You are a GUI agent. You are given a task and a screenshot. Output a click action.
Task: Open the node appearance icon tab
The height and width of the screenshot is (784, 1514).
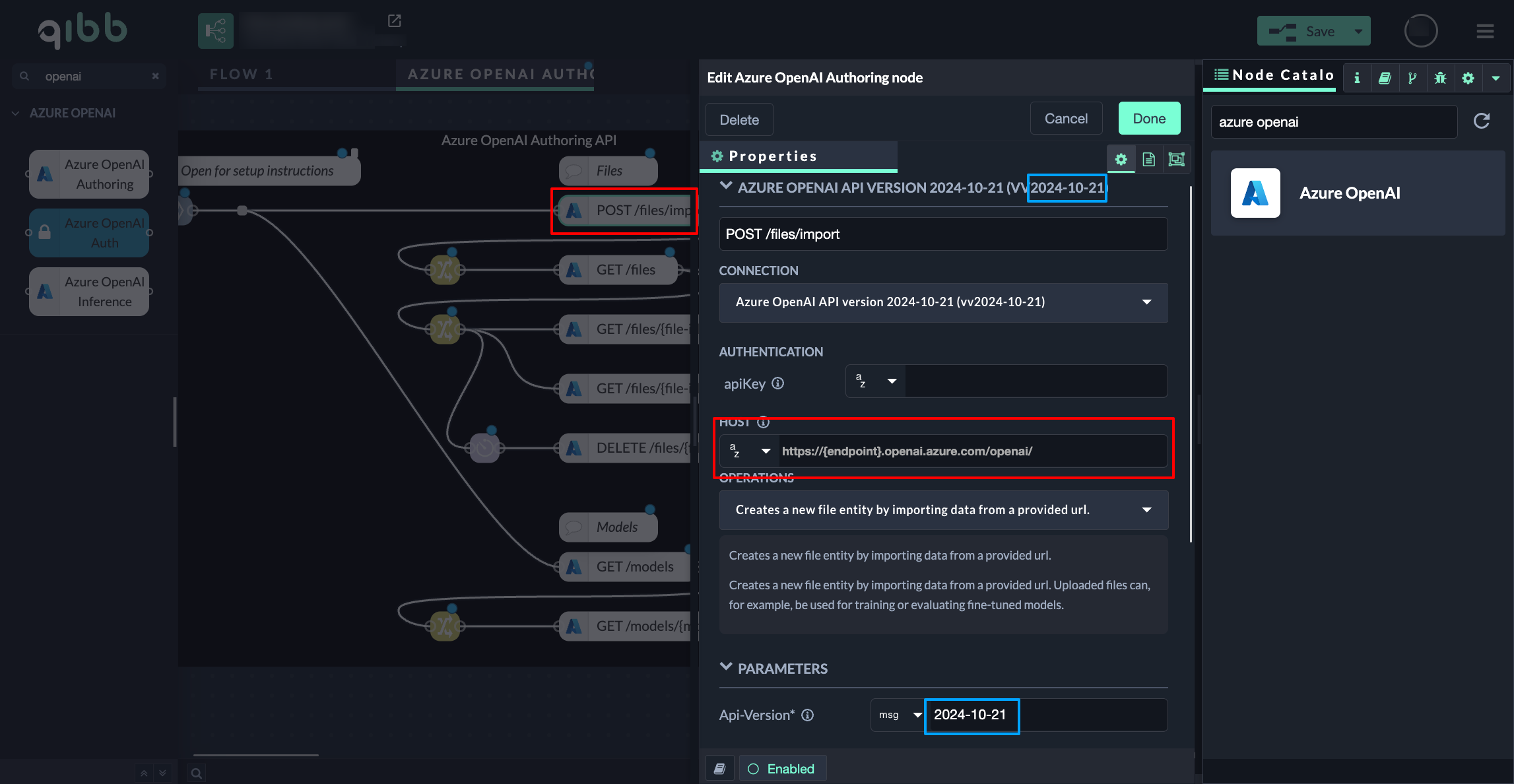1176,159
